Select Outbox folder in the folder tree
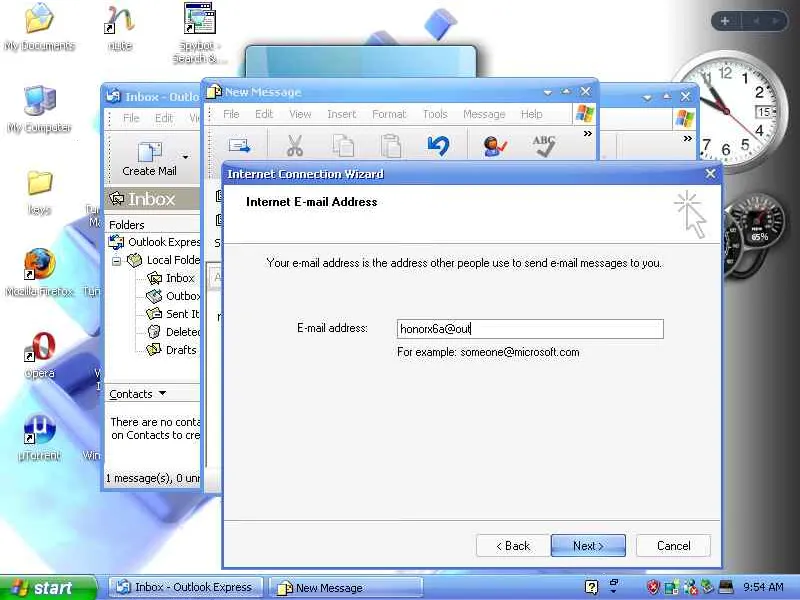 (173, 296)
